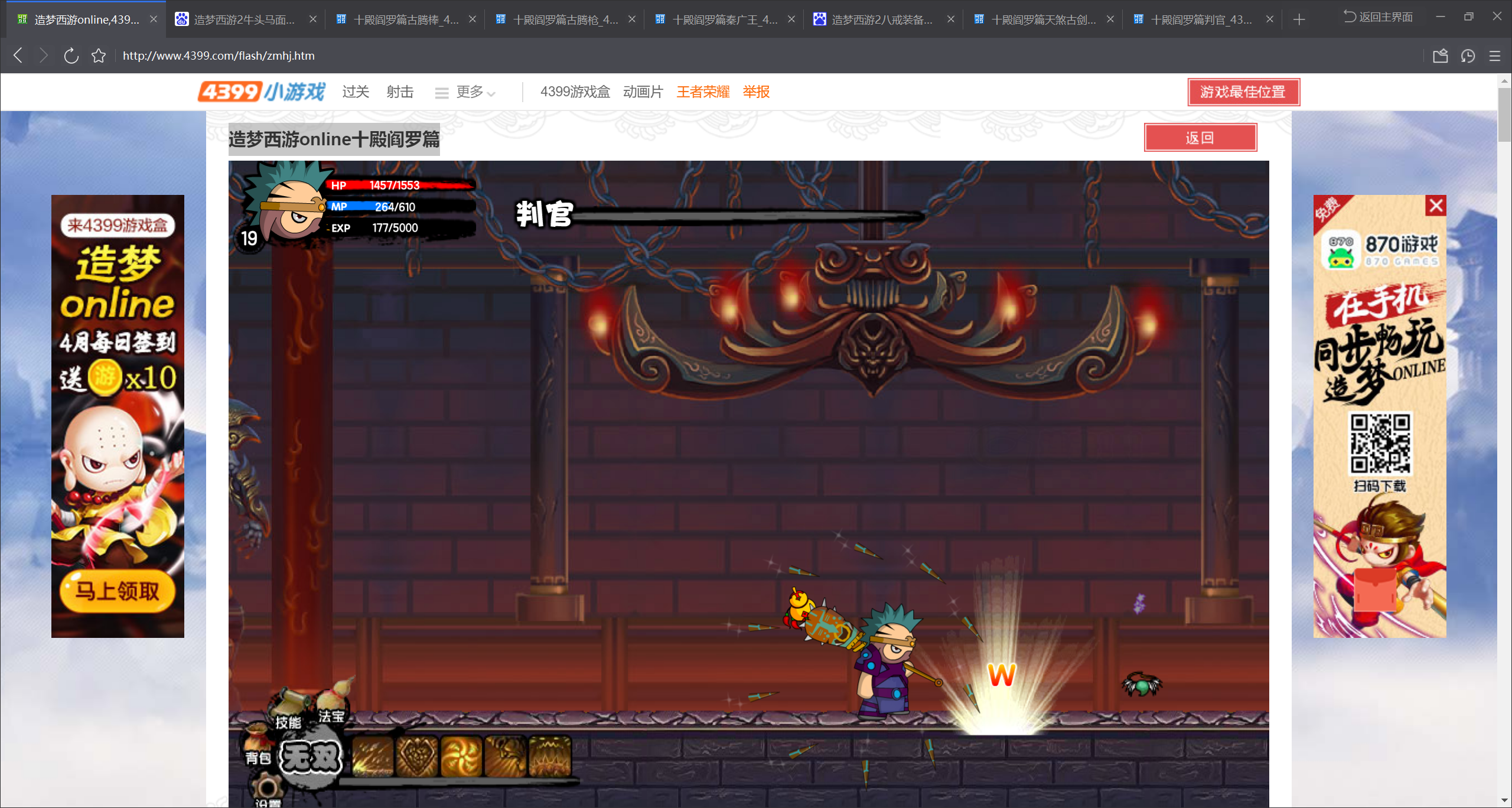This screenshot has height=808, width=1512.
Task: Use the golden swirl skill slot
Action: pos(461,756)
